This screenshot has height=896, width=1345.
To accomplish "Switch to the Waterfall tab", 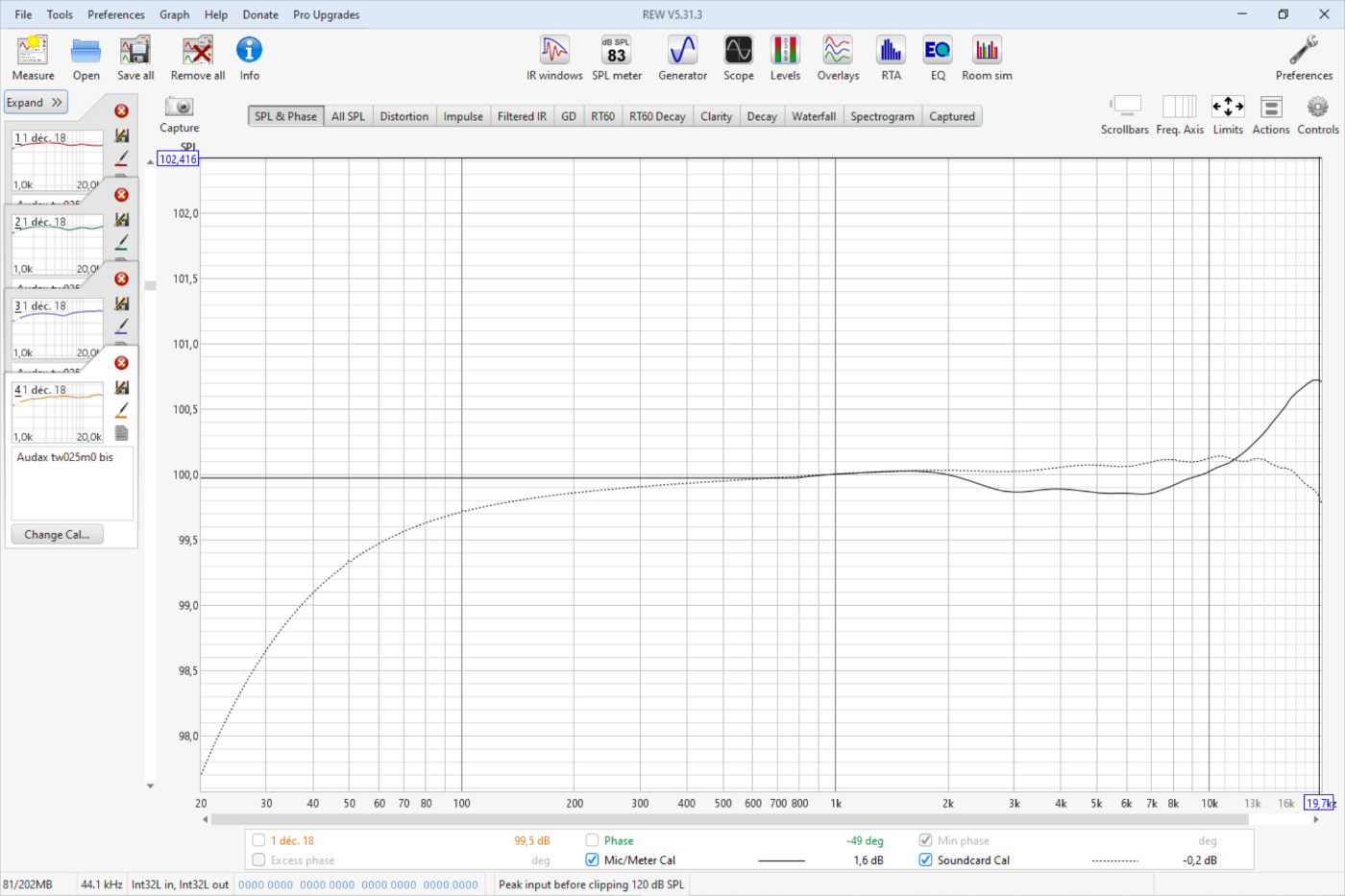I will [814, 116].
